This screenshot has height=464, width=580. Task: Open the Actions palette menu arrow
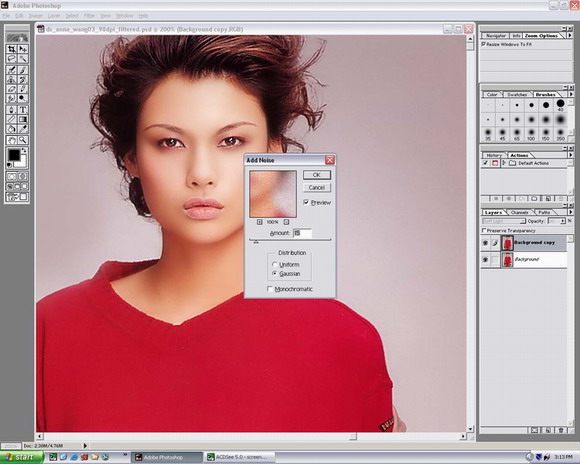[570, 155]
